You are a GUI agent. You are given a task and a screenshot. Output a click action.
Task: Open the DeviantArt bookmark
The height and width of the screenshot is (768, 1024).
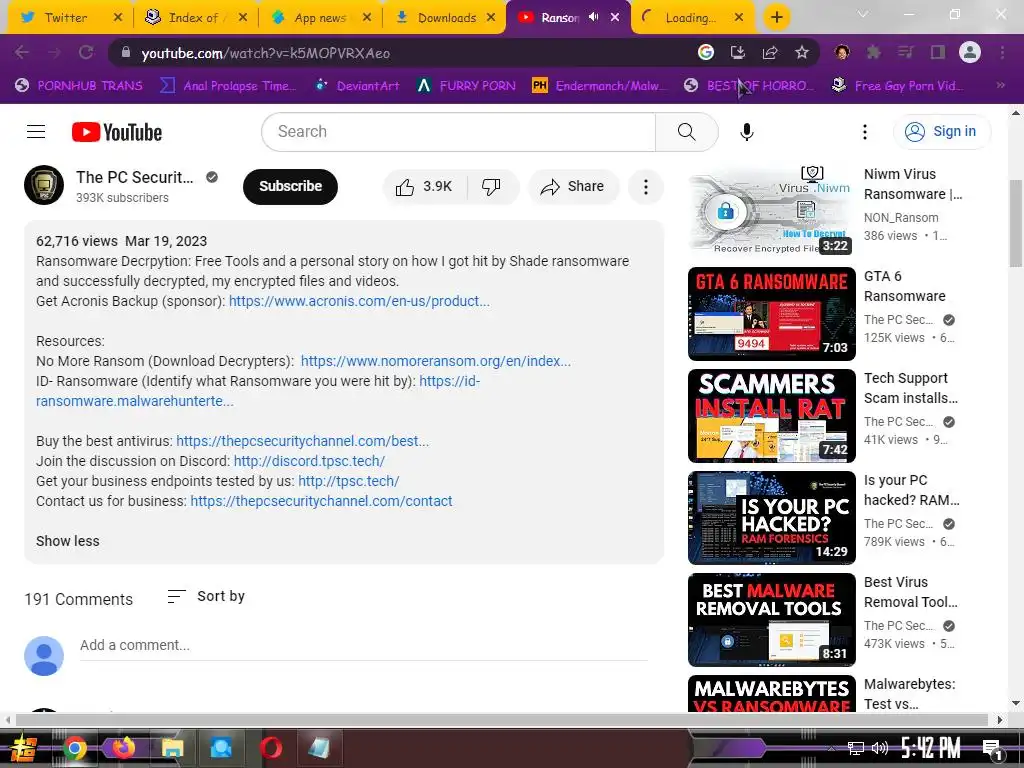point(357,86)
